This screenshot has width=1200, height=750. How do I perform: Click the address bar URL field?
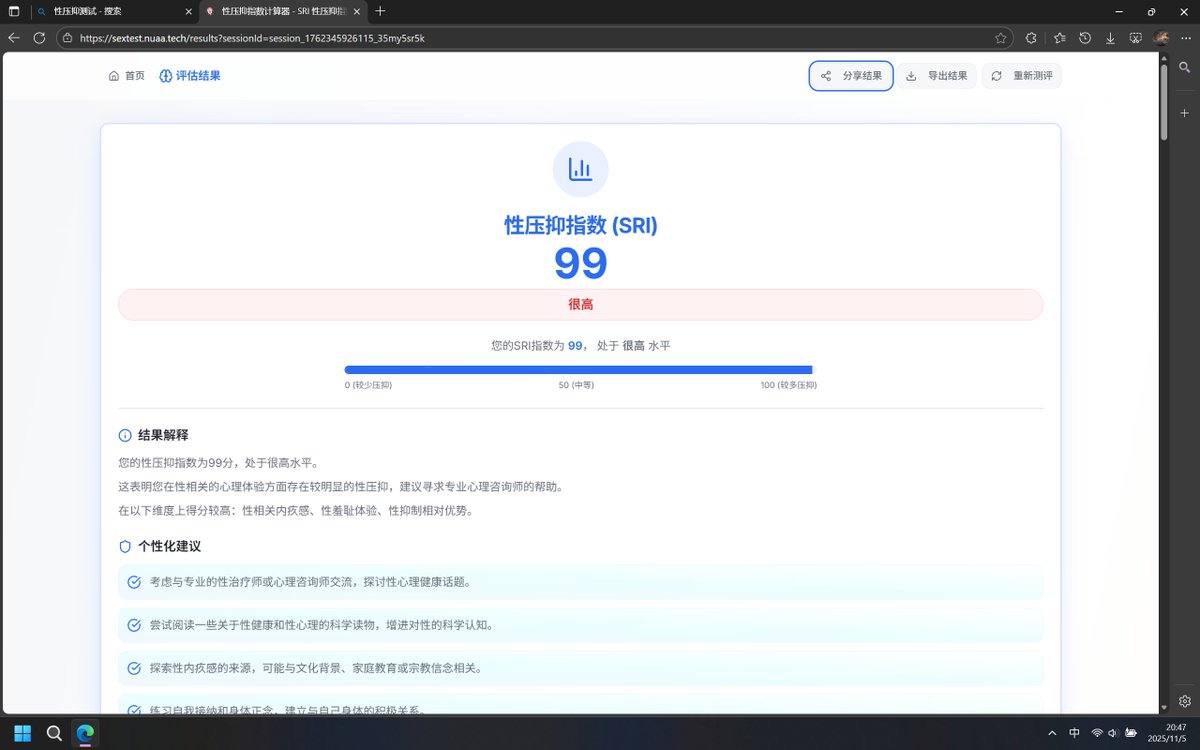tap(532, 38)
